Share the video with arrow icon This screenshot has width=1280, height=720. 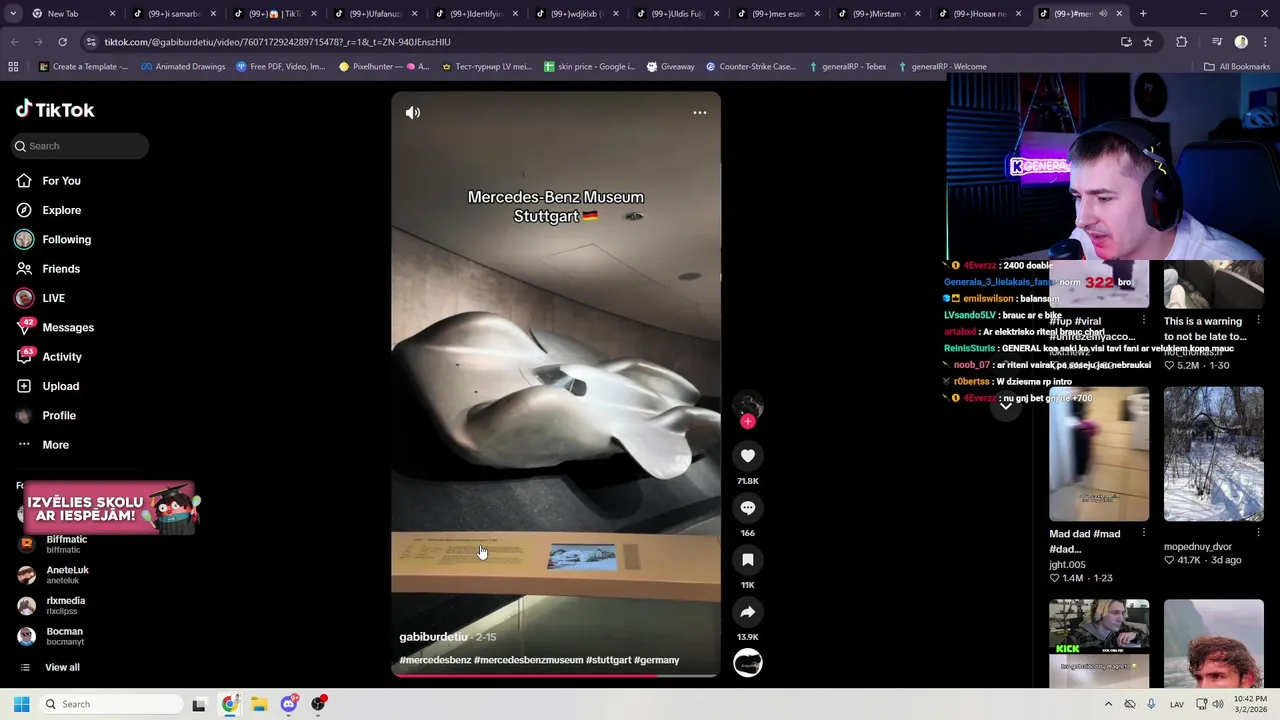tap(747, 612)
